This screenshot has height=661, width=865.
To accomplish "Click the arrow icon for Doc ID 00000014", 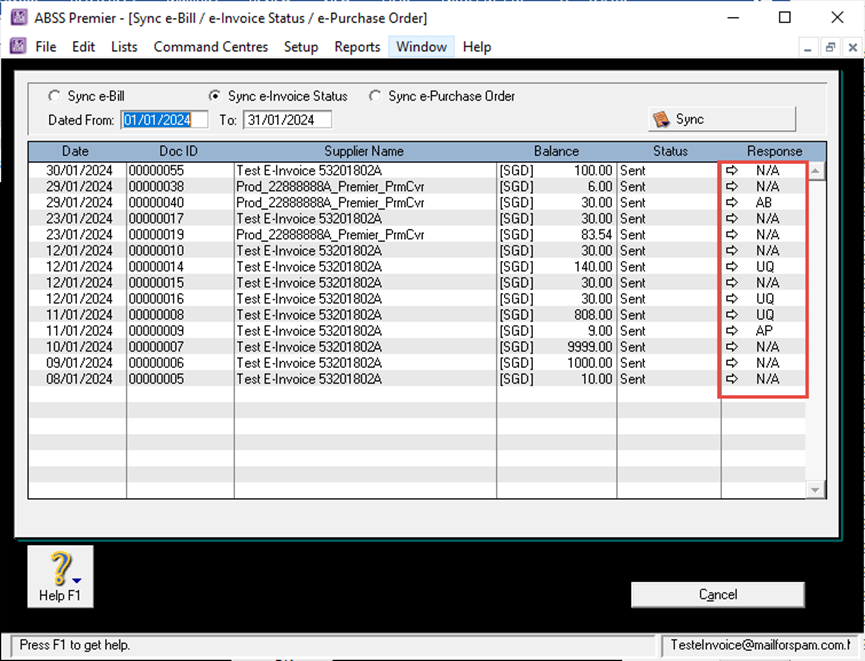I will (732, 267).
